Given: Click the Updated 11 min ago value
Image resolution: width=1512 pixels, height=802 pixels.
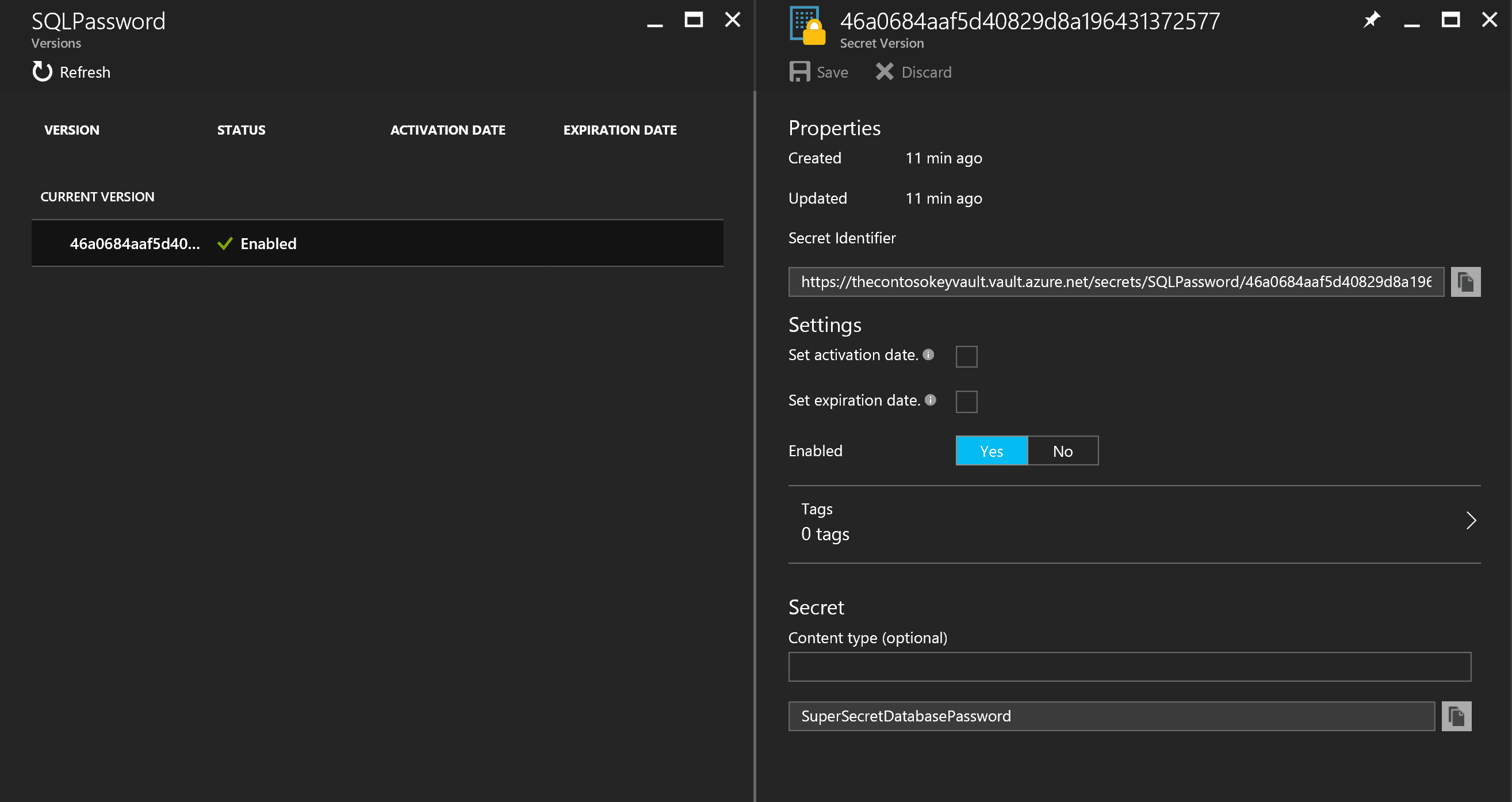Looking at the screenshot, I should 944,198.
